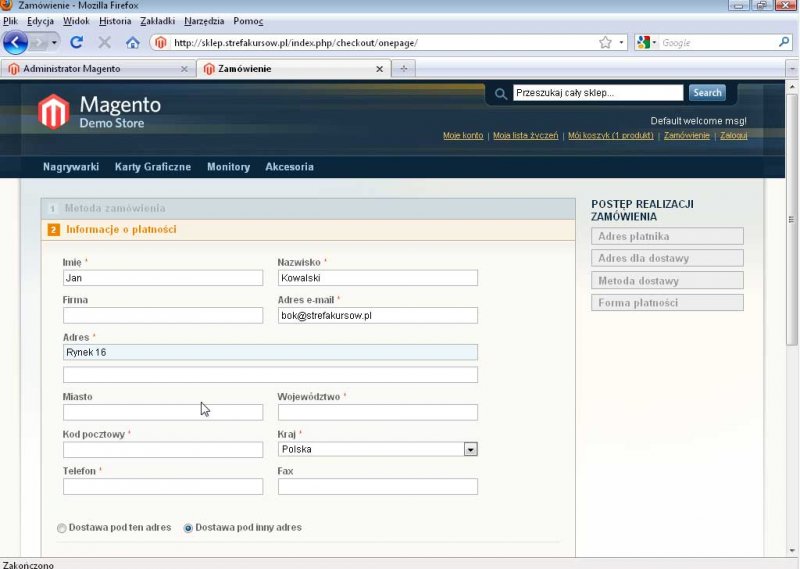Viewport: 800px width, 569px height.
Task: Open the Zakładki menu
Action: [x=158, y=20]
